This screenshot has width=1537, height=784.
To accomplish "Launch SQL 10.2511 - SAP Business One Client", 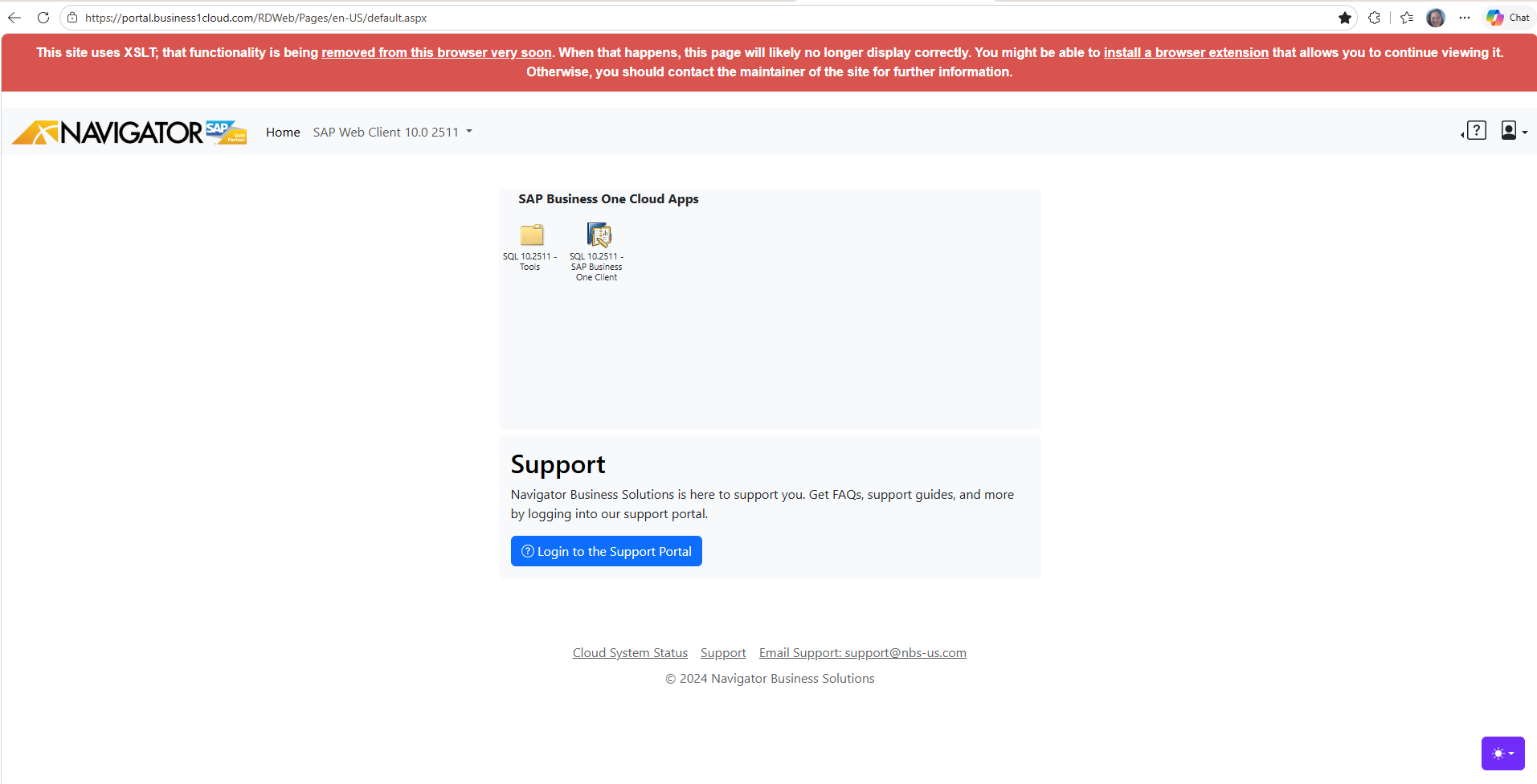I will [x=597, y=252].
